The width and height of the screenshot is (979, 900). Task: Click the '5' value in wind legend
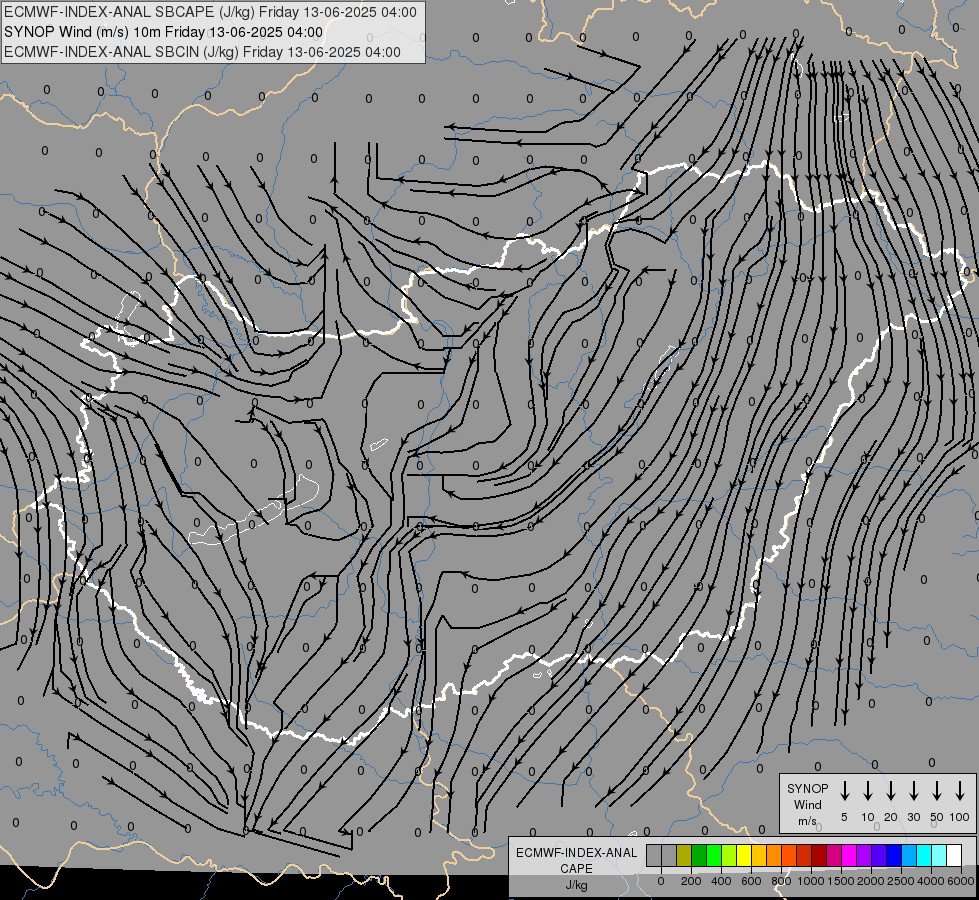tap(844, 817)
